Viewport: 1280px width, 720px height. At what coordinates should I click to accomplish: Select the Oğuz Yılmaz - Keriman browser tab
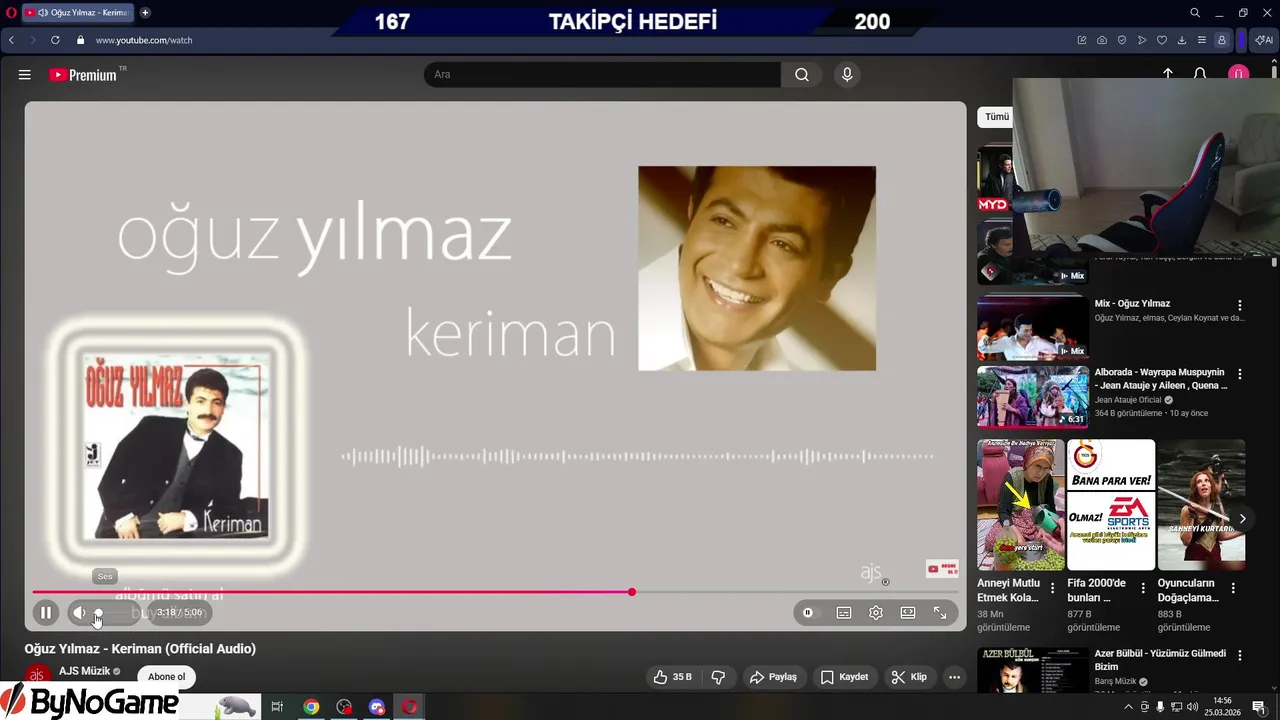coord(77,13)
